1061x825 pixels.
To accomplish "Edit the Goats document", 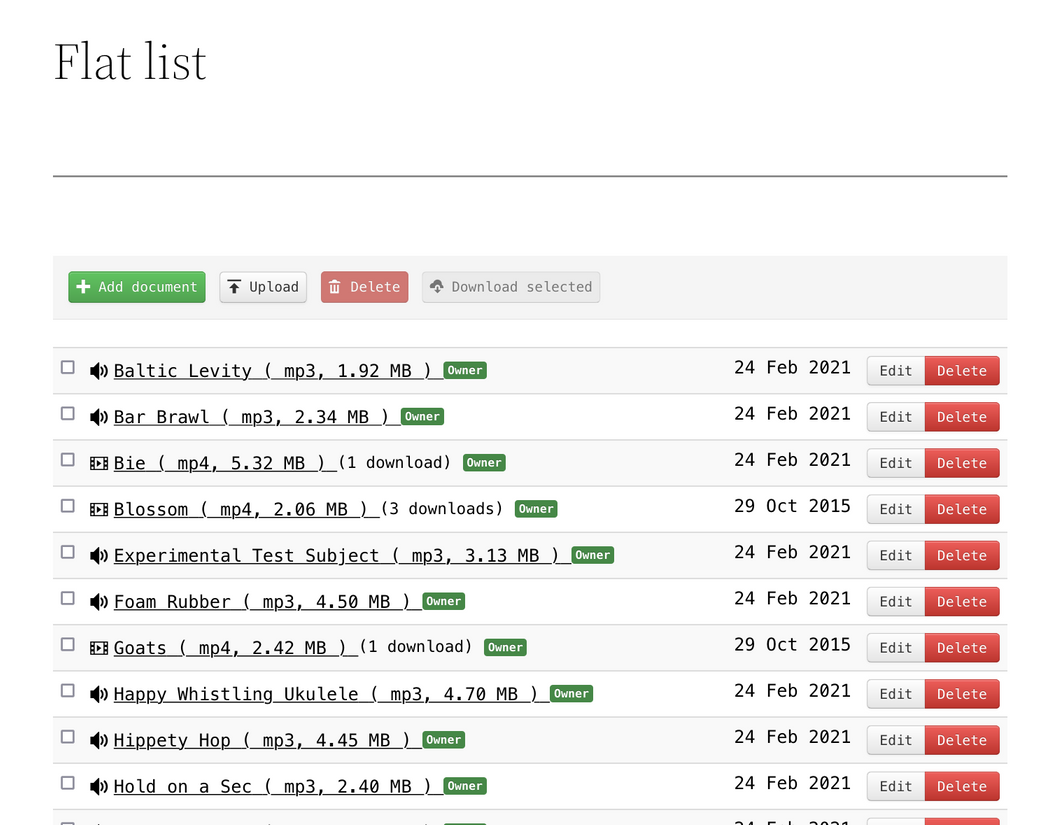I will [x=896, y=648].
